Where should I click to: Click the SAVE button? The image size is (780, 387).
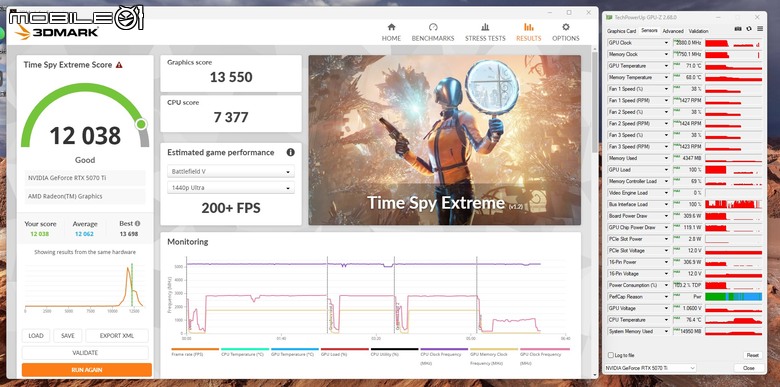[68, 336]
